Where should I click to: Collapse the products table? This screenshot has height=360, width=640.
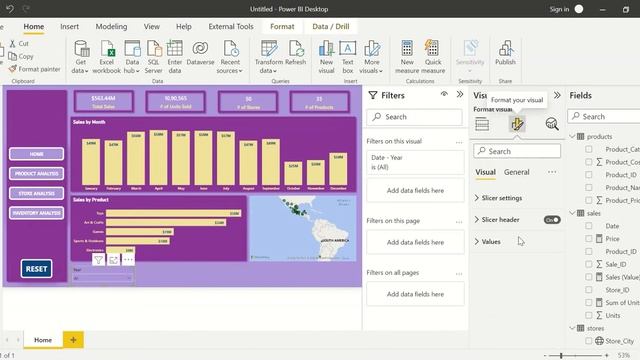point(572,136)
